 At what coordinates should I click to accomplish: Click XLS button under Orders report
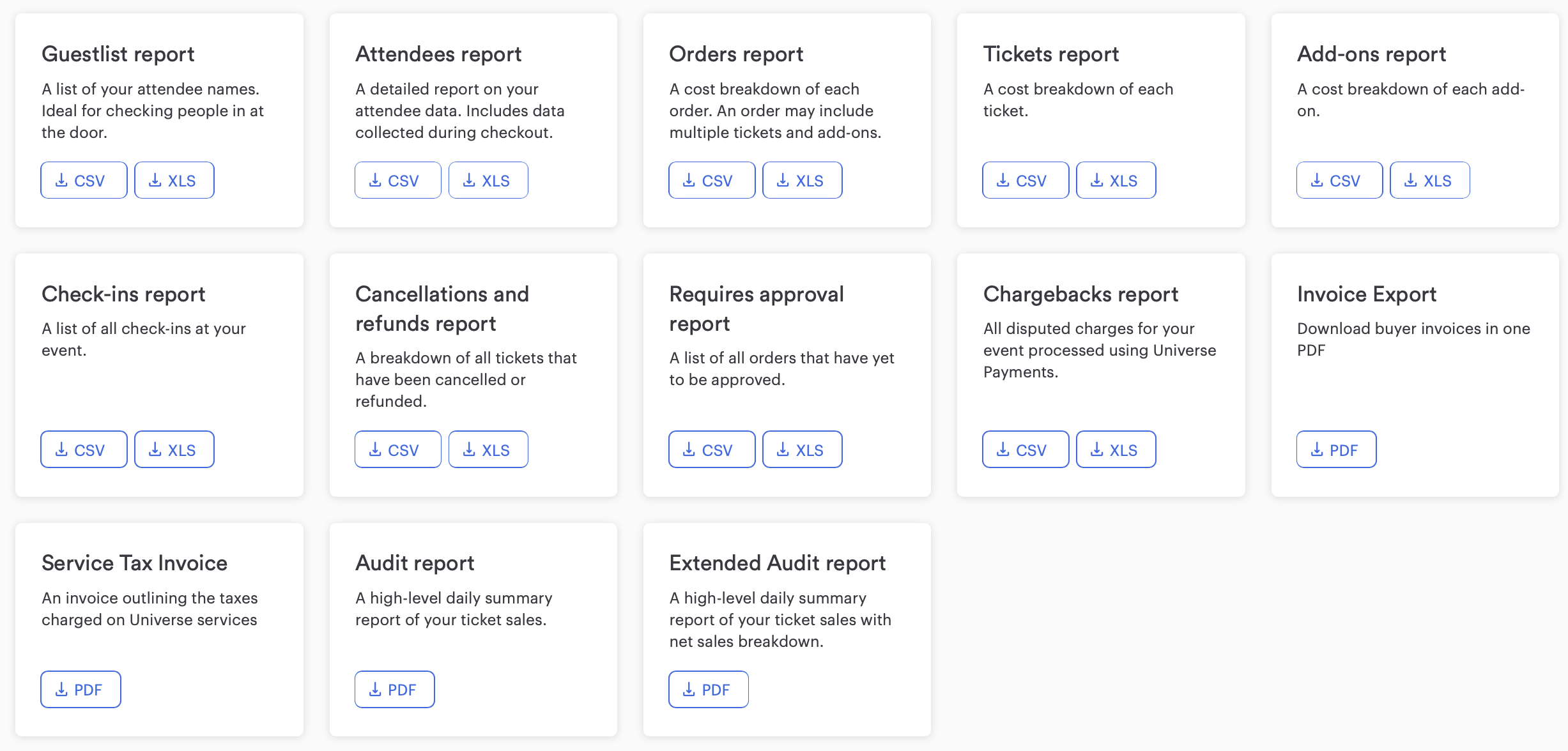pos(802,181)
